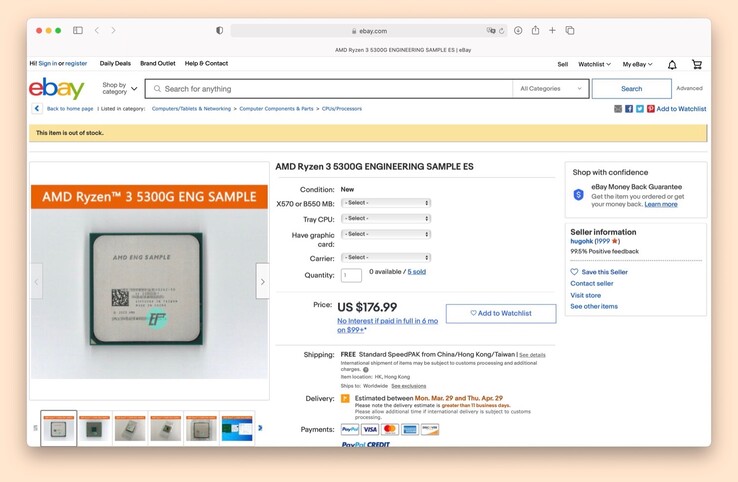This screenshot has width=738, height=482.
Task: Share listing on Pinterest icon
Action: coord(650,109)
